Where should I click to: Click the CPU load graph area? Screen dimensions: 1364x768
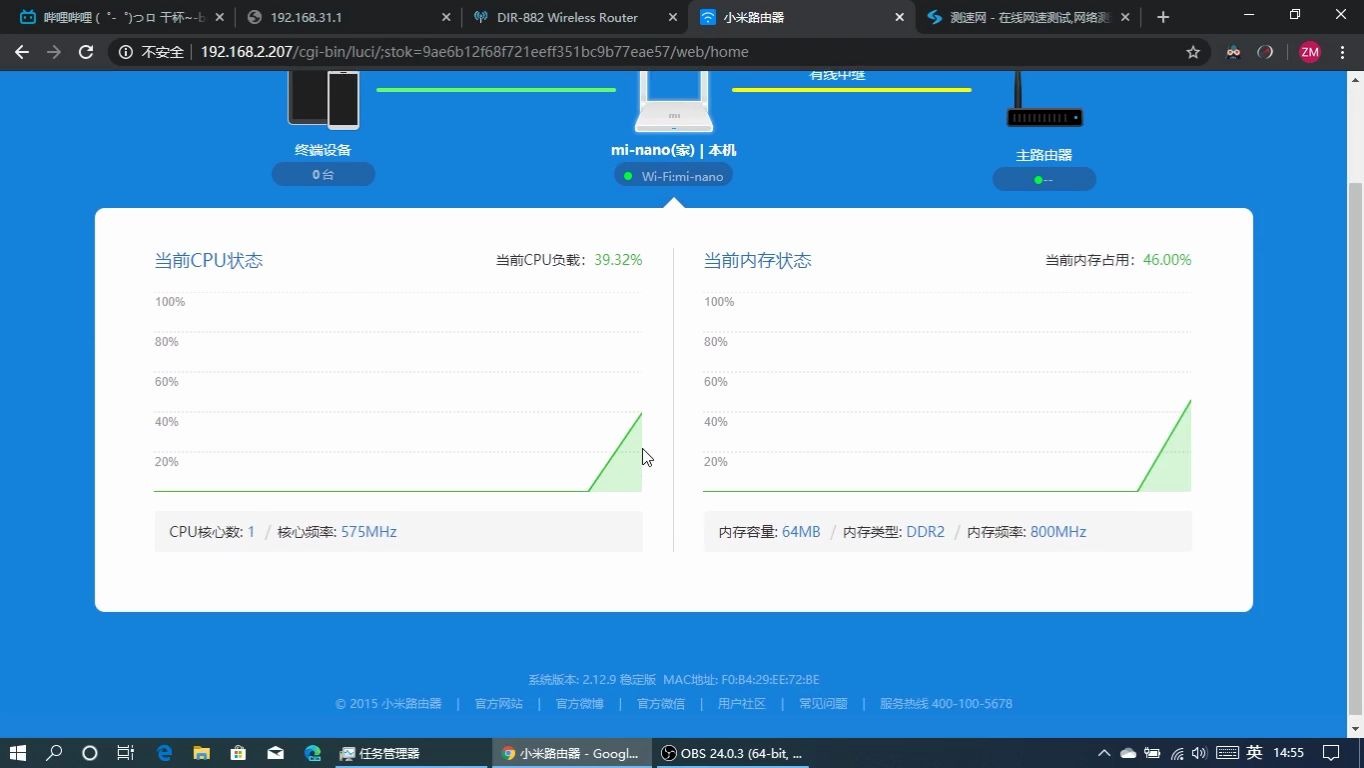click(x=398, y=392)
